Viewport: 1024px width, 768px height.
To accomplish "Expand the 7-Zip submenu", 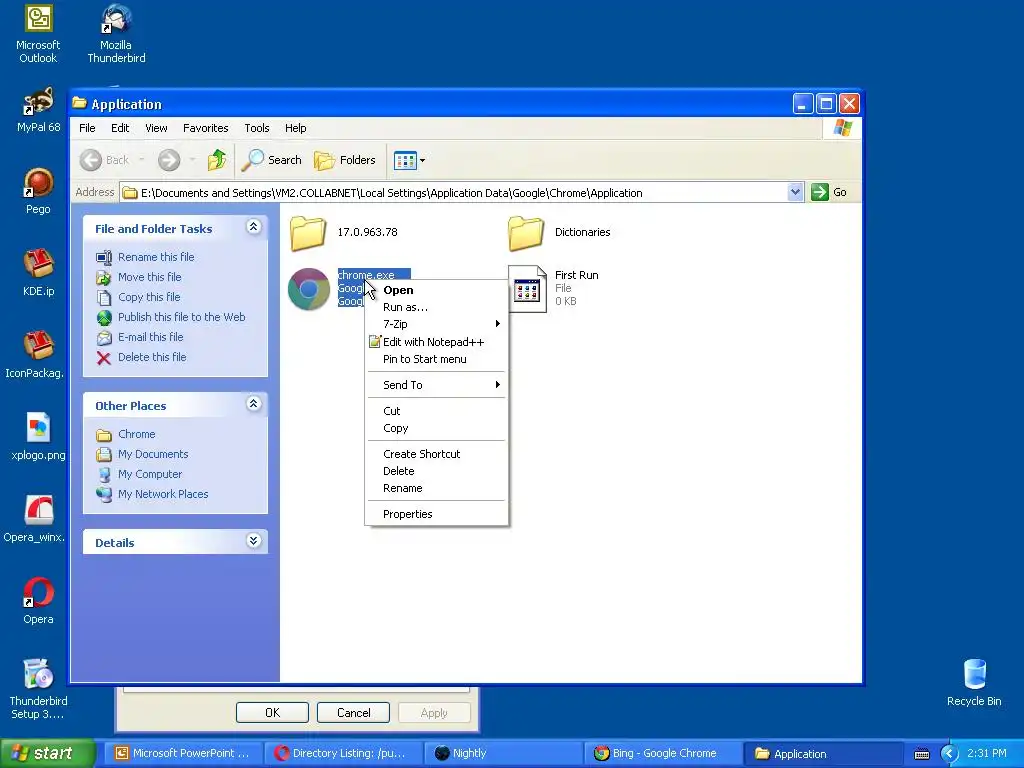I will pos(436,324).
